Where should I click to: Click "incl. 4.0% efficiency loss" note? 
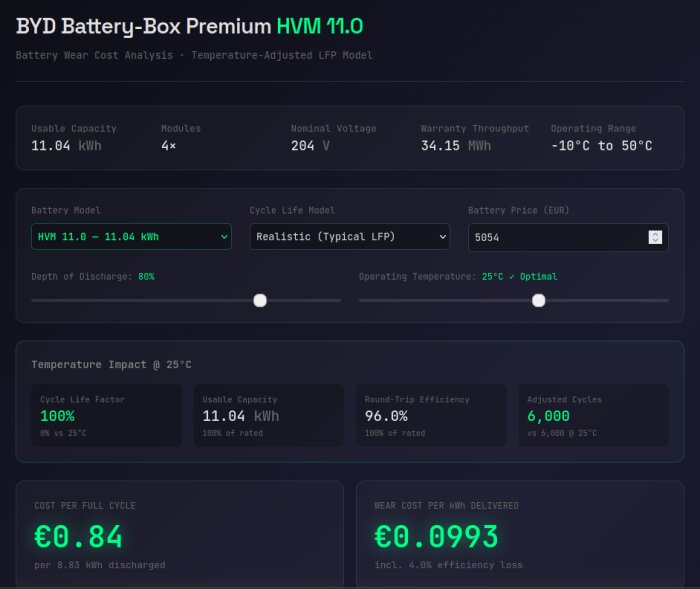[x=448, y=565]
